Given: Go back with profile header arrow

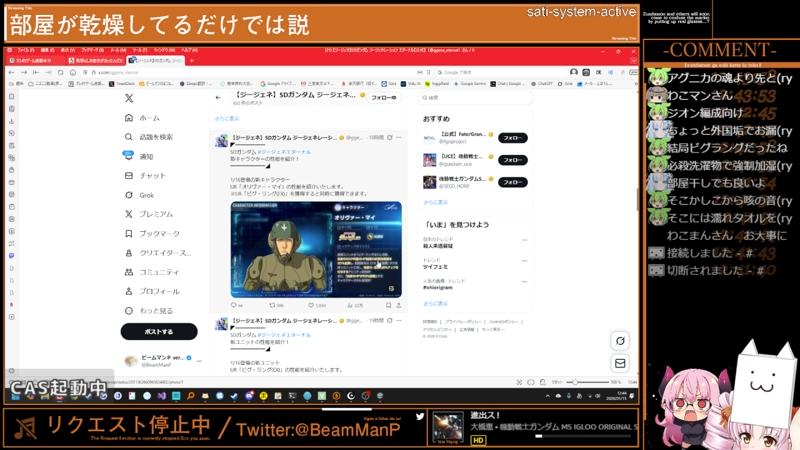Looking at the screenshot, I should tap(218, 97).
